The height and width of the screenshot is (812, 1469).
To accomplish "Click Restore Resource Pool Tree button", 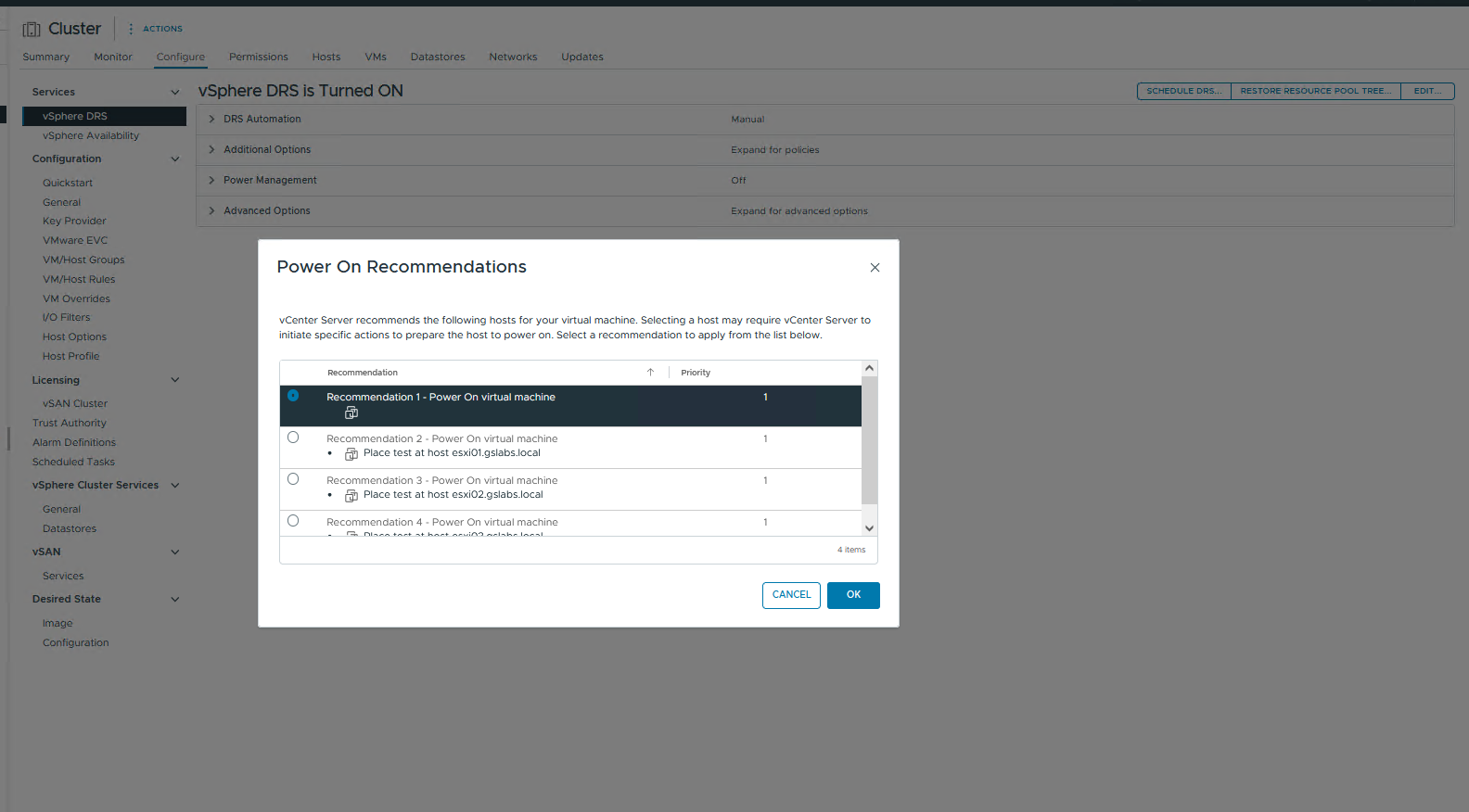I will (x=1316, y=91).
